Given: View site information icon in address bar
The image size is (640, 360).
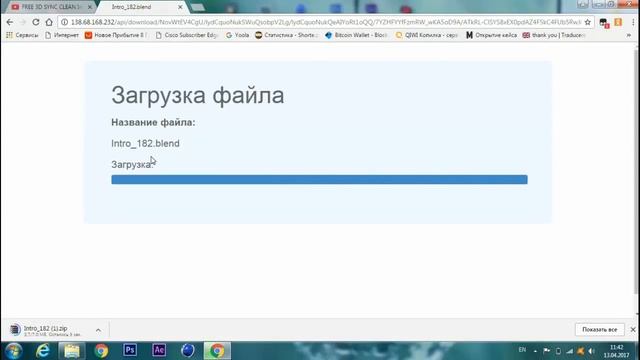Looking at the screenshot, I should [64, 22].
